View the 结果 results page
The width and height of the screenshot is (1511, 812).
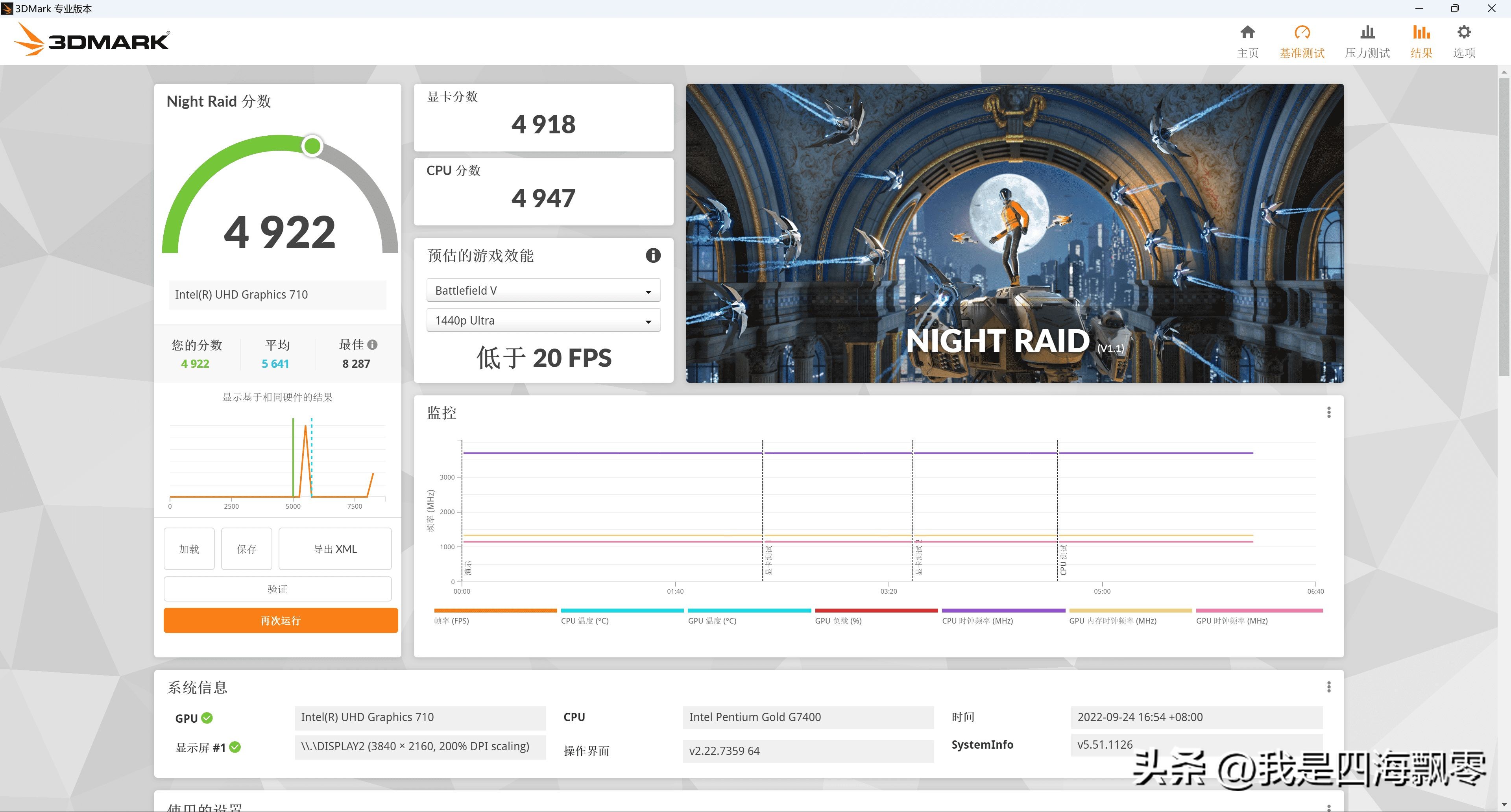pos(1420,40)
